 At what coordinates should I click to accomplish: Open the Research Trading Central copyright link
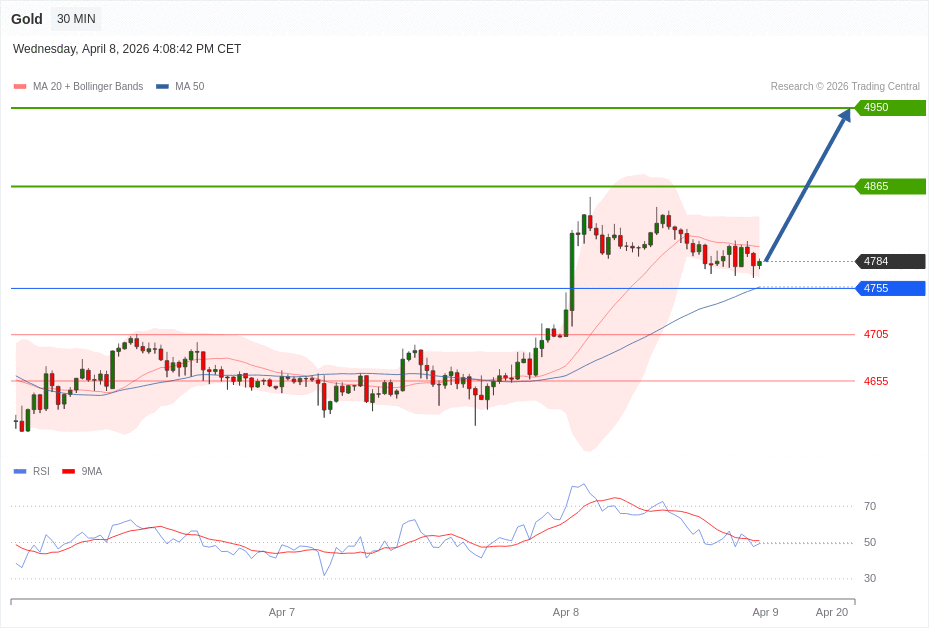coord(844,87)
